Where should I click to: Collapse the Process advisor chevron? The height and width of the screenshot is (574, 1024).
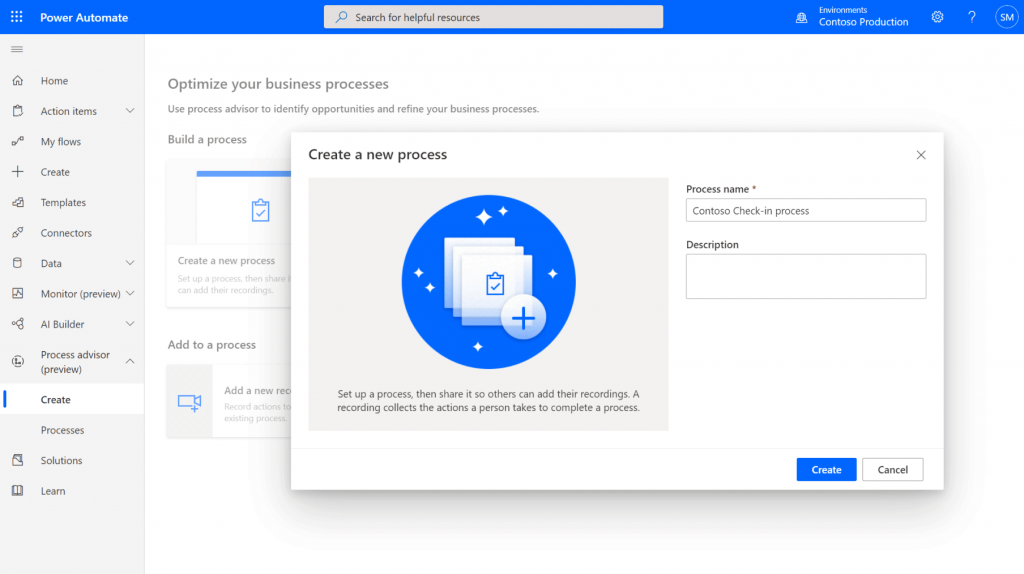[130, 361]
